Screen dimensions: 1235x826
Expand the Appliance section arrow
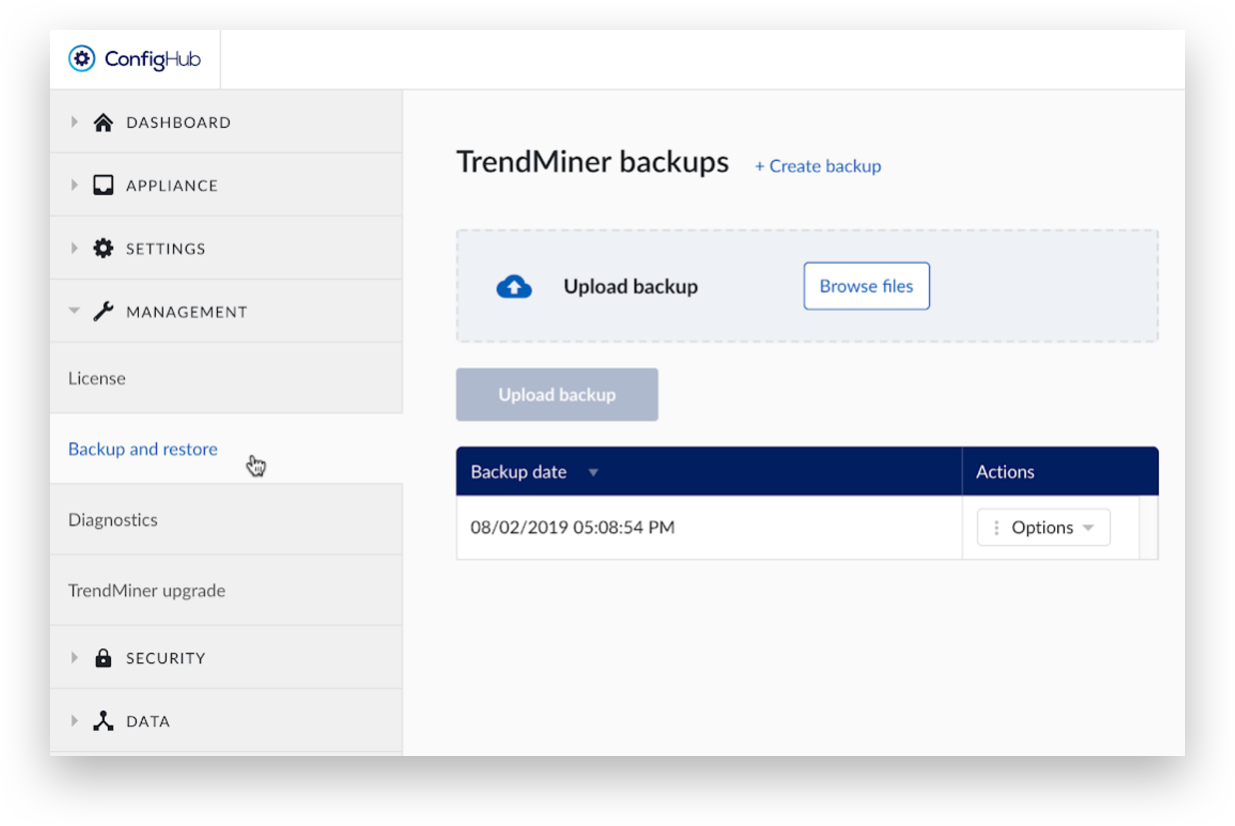coord(74,185)
